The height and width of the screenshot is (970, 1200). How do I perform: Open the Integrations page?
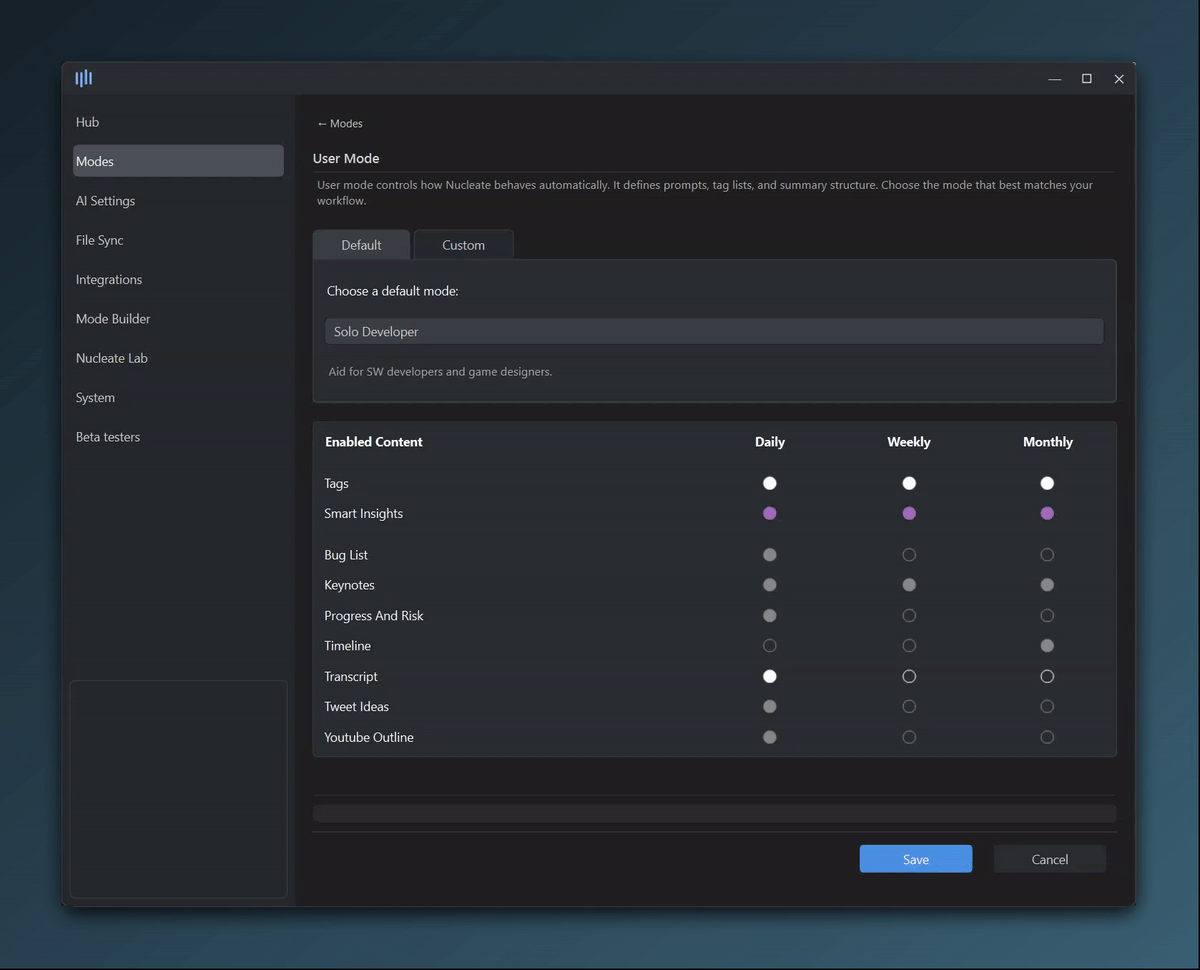[x=178, y=280]
